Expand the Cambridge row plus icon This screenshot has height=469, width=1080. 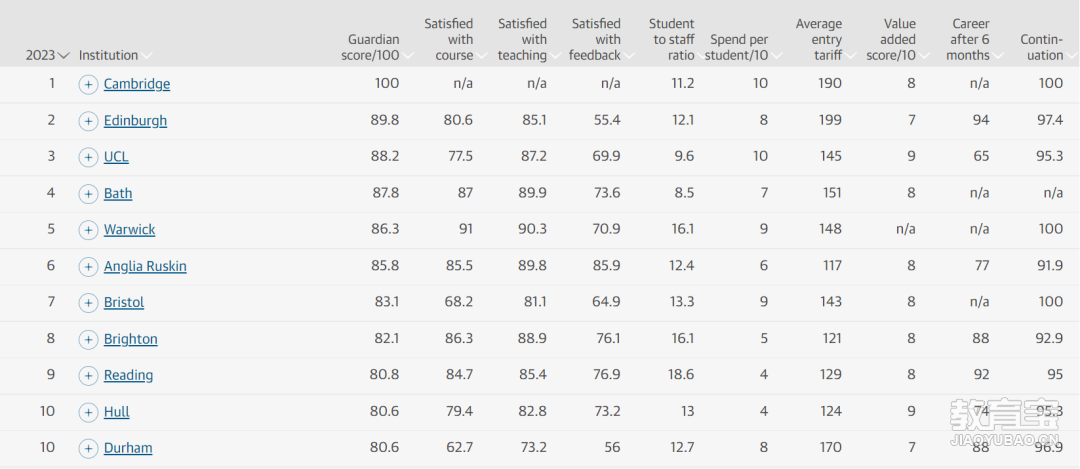point(88,85)
